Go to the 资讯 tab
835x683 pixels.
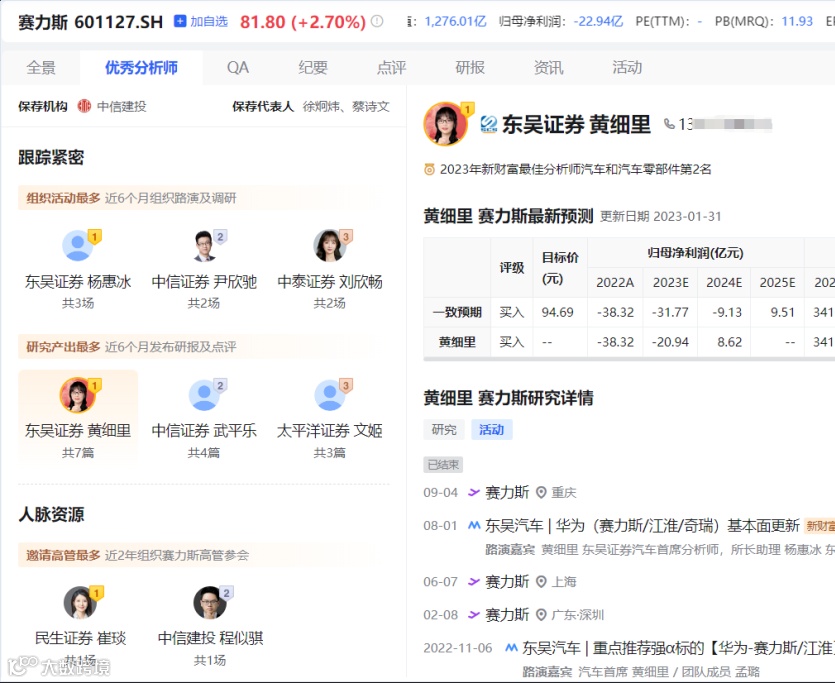[548, 68]
